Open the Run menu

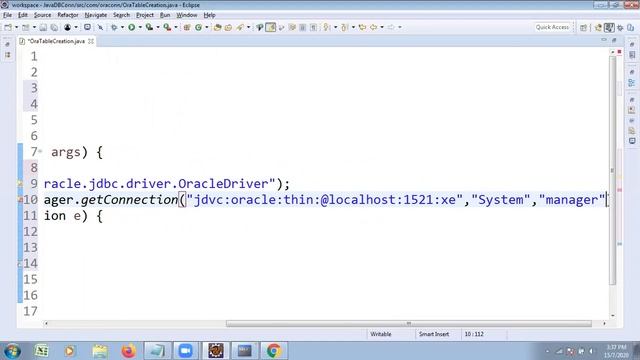pos(165,15)
